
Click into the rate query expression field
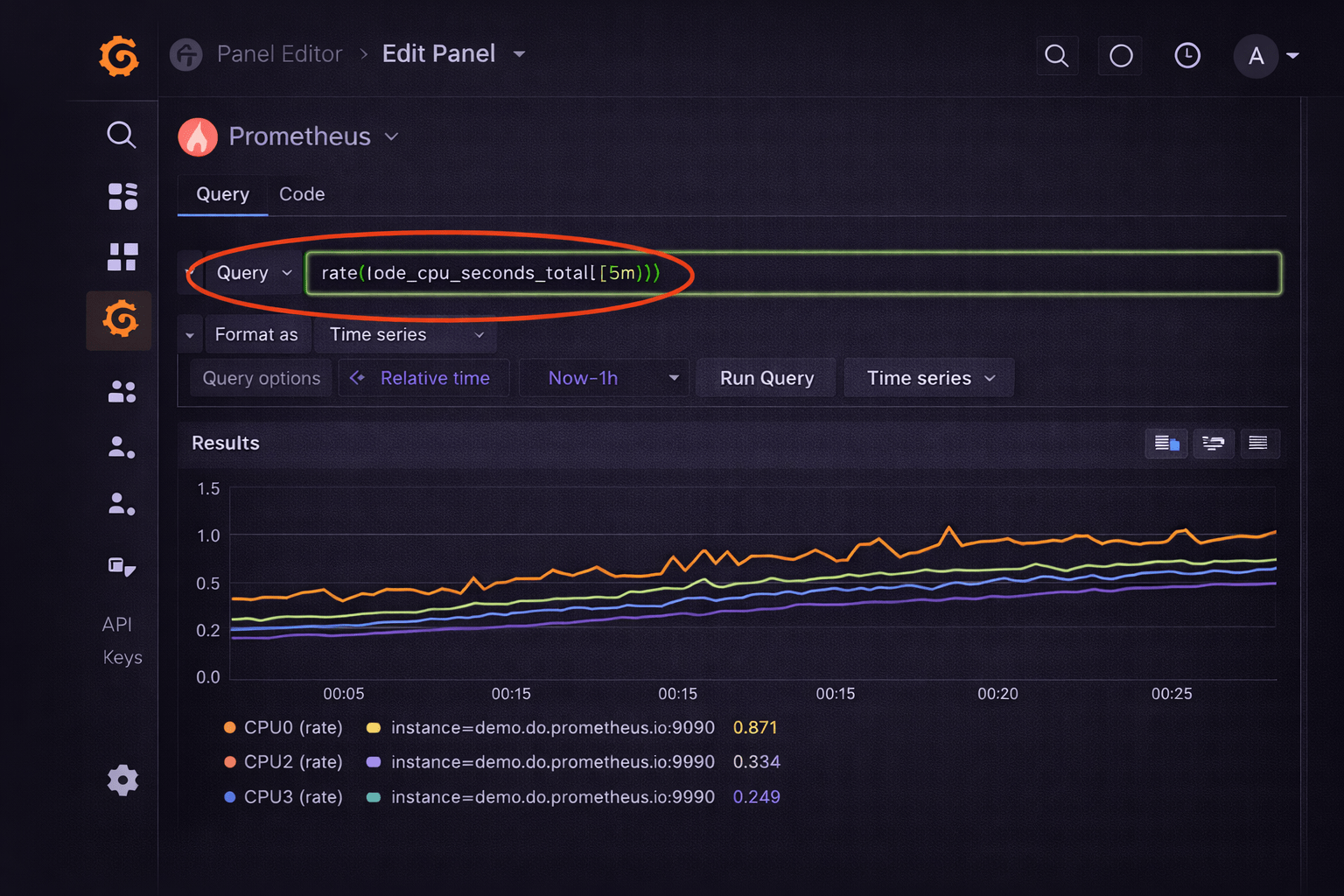[794, 273]
